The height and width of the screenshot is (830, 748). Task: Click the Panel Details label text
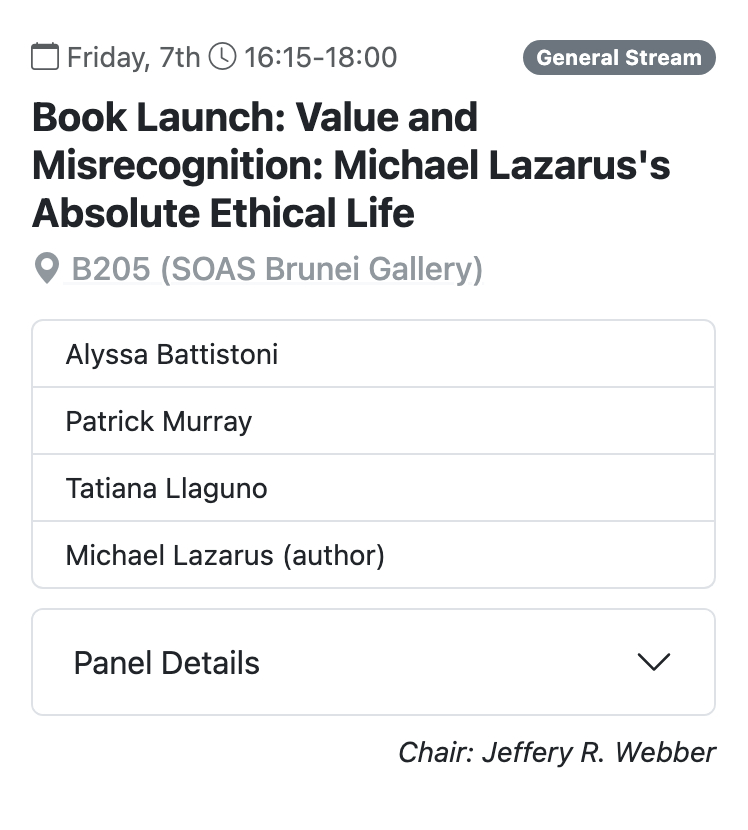(167, 663)
